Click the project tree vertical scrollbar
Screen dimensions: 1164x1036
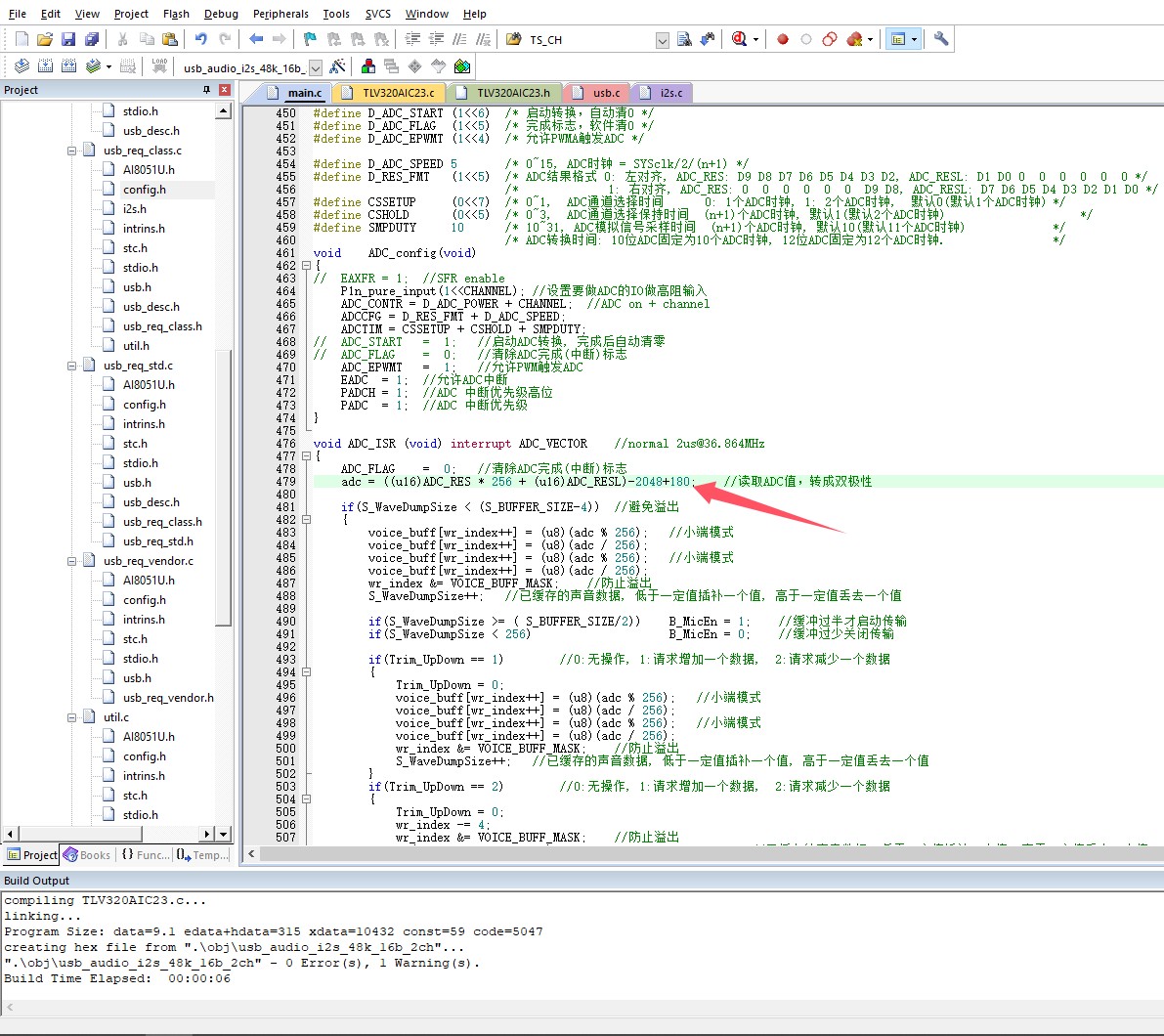coord(223,489)
